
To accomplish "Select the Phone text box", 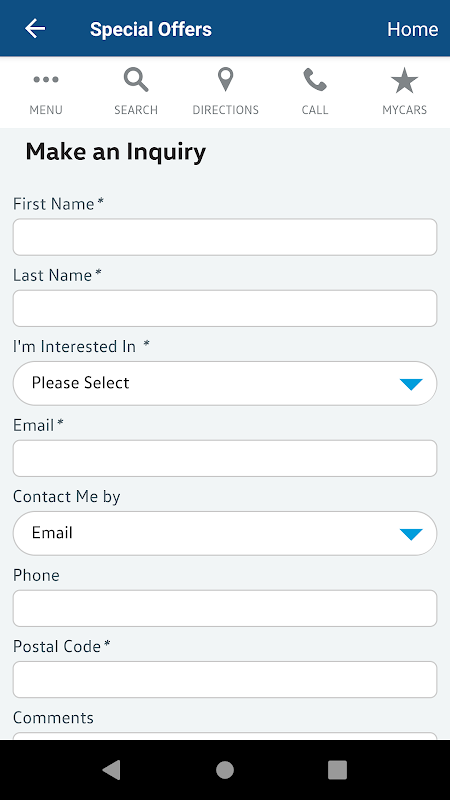I will pyautogui.click(x=225, y=609).
